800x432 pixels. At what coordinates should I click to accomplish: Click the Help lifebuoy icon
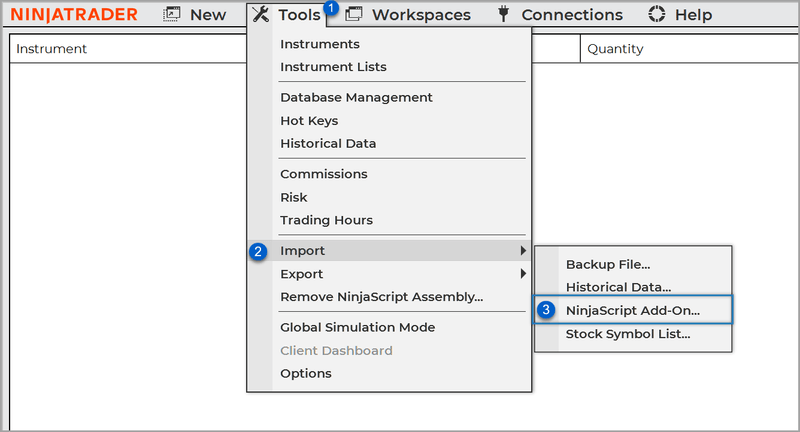[x=657, y=15]
